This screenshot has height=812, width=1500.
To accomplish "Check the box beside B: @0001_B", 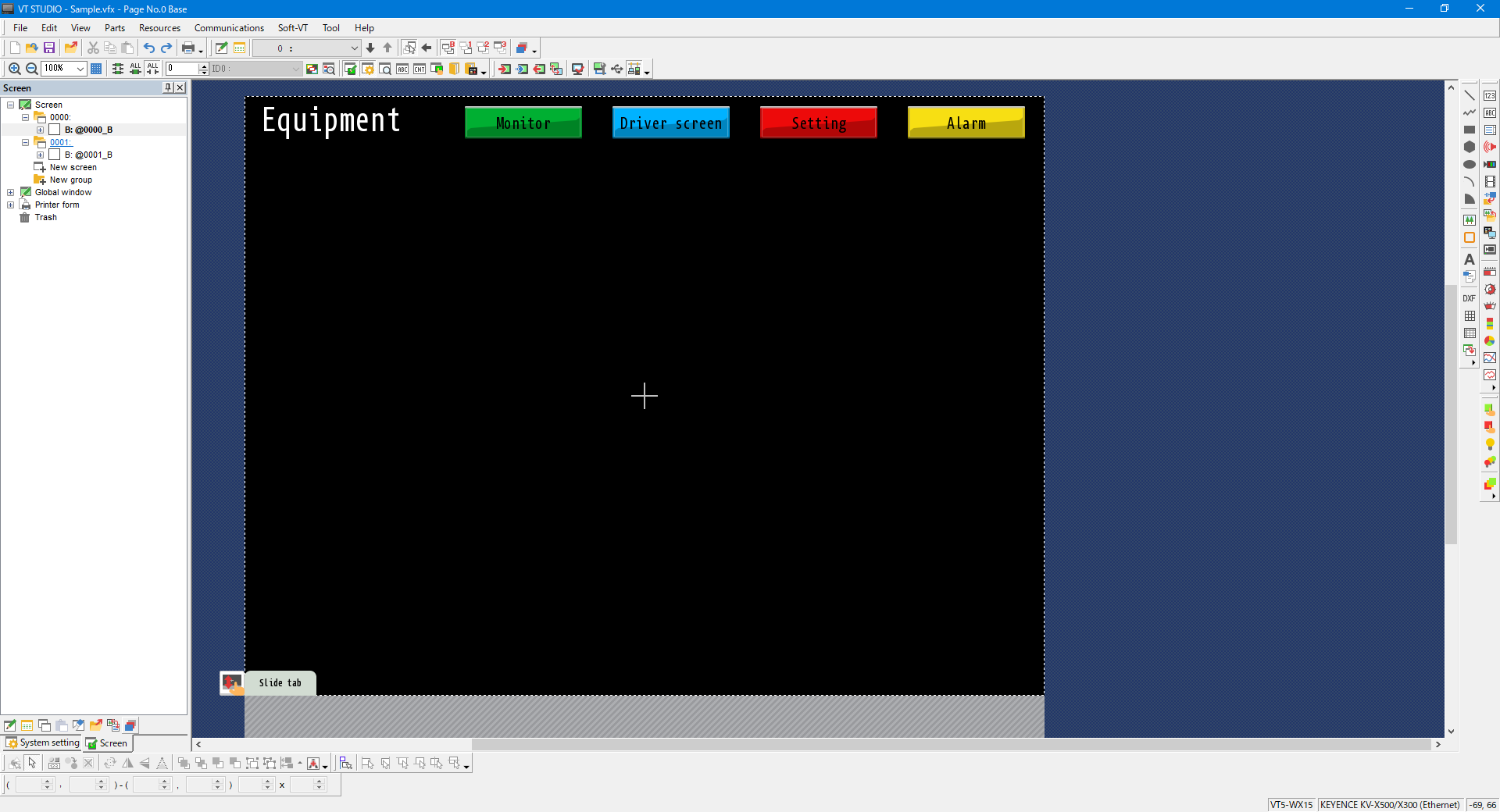I will point(55,155).
